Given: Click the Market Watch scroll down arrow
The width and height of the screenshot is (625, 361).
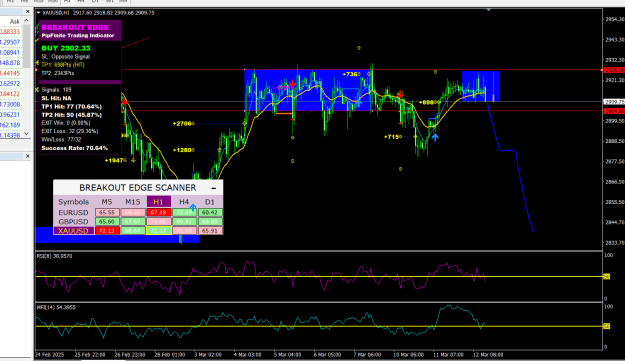Looking at the screenshot, I should tap(26, 134).
